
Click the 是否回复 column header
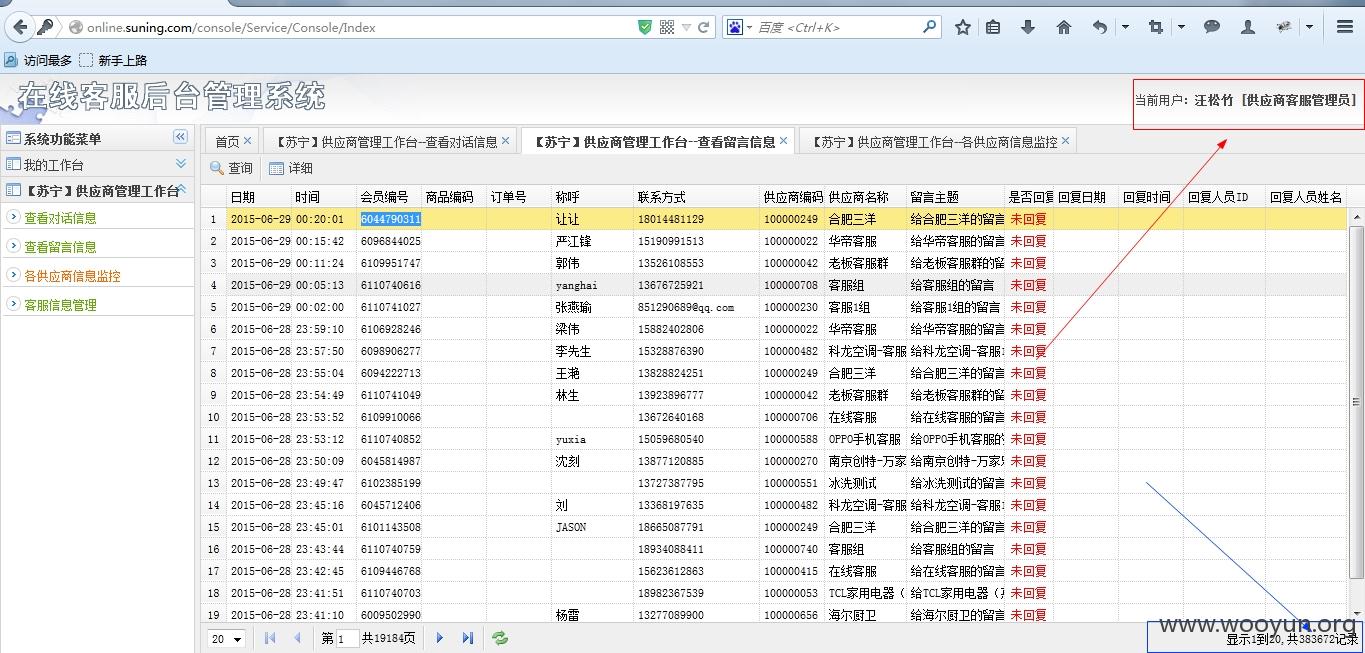pyautogui.click(x=1029, y=197)
